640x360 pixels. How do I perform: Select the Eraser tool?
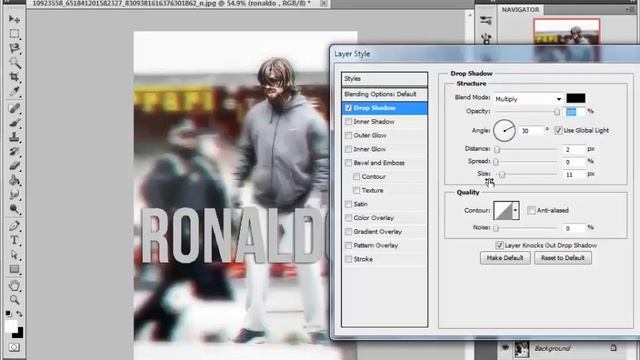(14, 166)
